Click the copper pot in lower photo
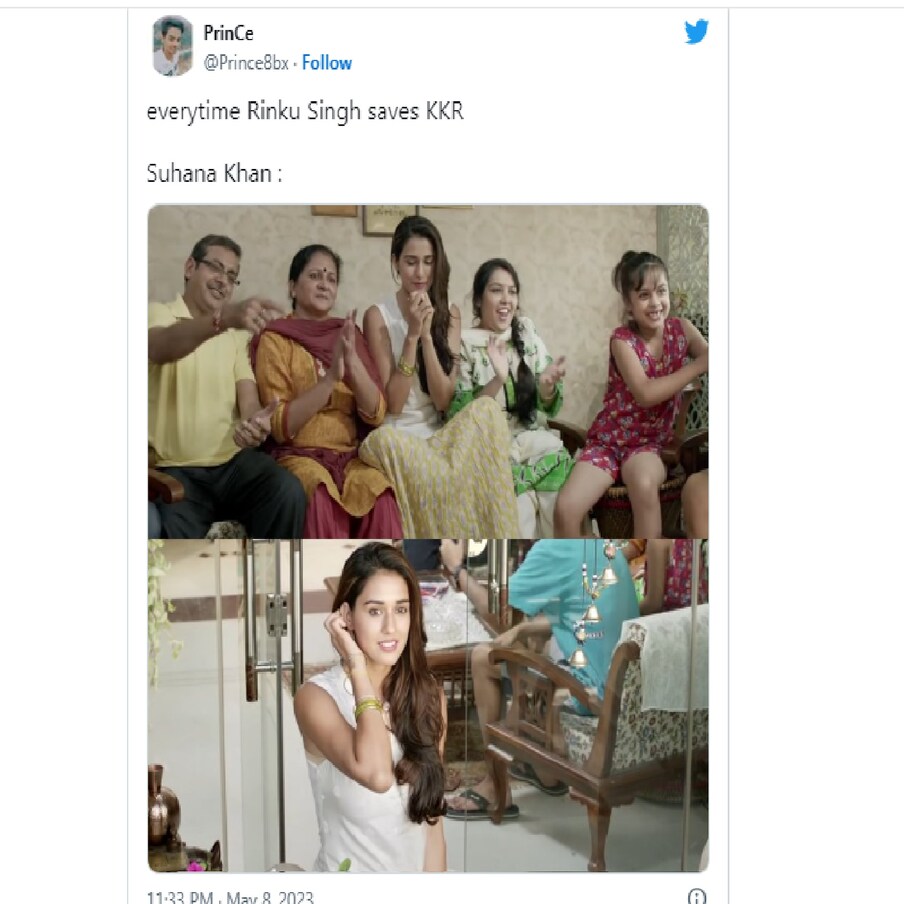The image size is (904, 904). (163, 807)
